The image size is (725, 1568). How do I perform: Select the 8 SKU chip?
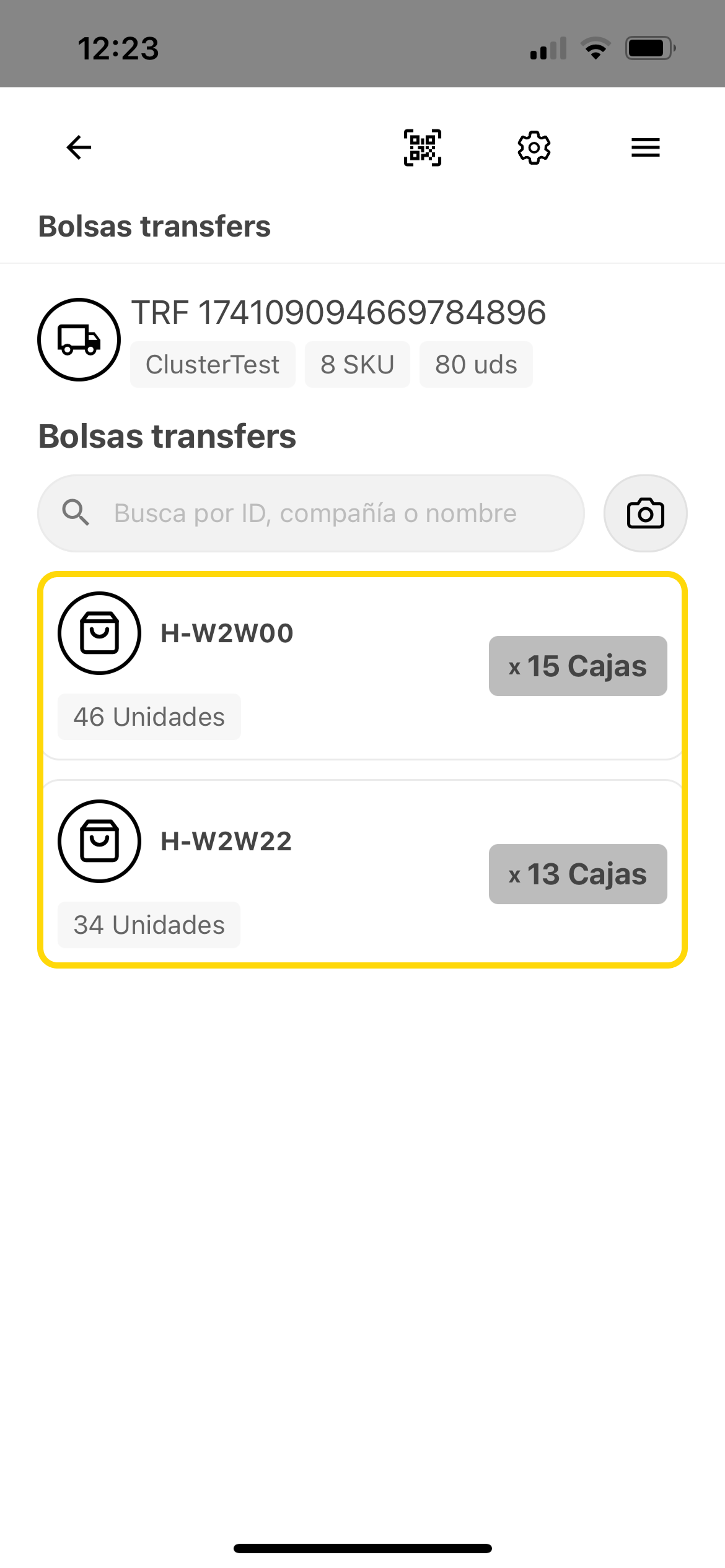(x=358, y=364)
